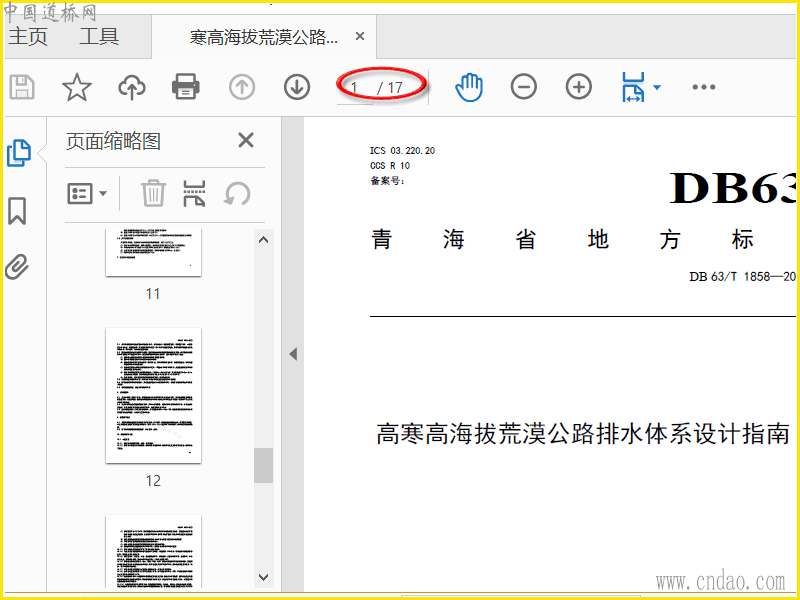Image resolution: width=800 pixels, height=600 pixels.
Task: Open the thumbnail options list icon
Action: coord(80,194)
